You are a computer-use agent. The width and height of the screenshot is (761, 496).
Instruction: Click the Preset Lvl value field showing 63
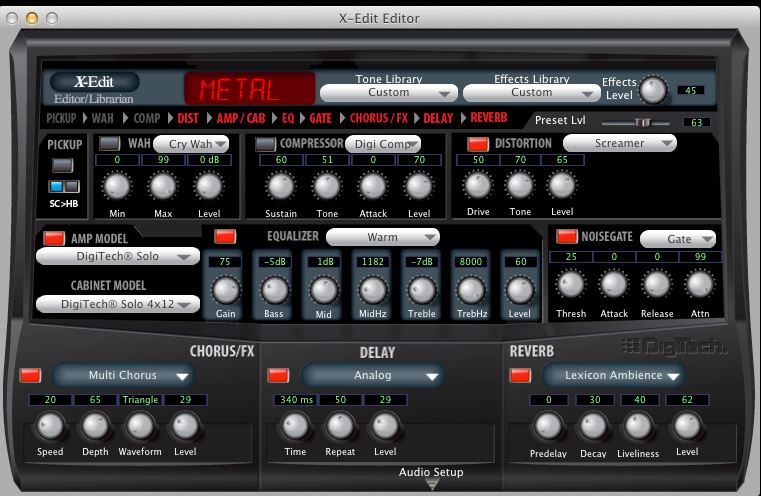[x=696, y=122]
